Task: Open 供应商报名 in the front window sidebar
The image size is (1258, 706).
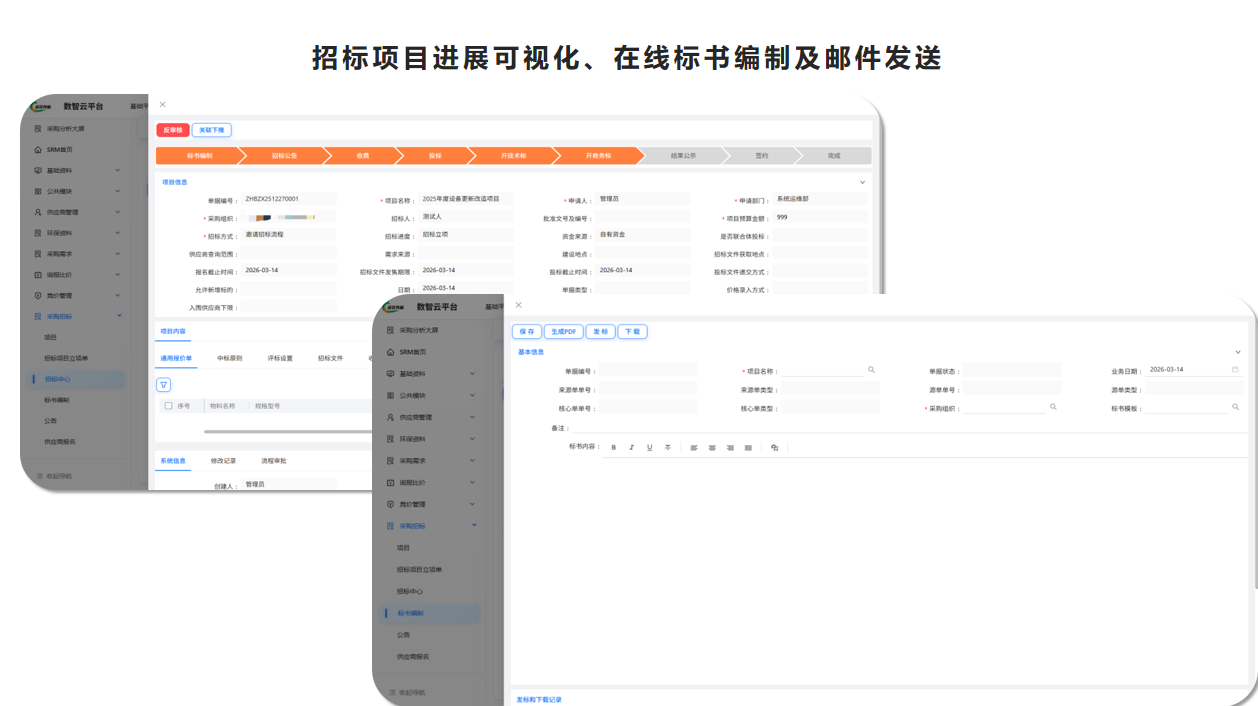Action: tap(413, 656)
